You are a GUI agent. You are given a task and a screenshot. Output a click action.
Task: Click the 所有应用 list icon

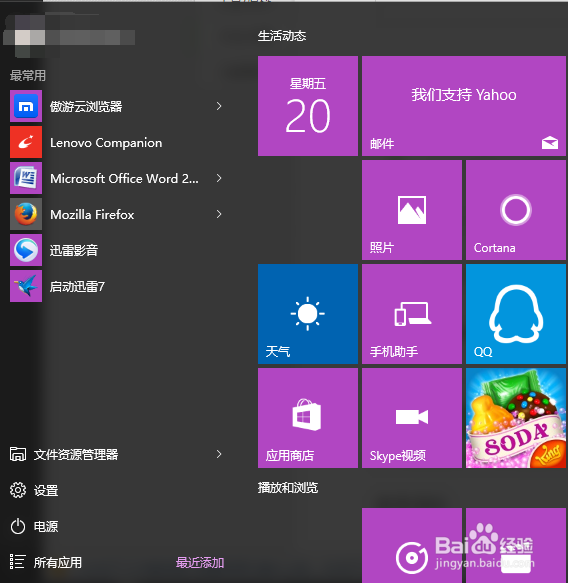coord(17,562)
